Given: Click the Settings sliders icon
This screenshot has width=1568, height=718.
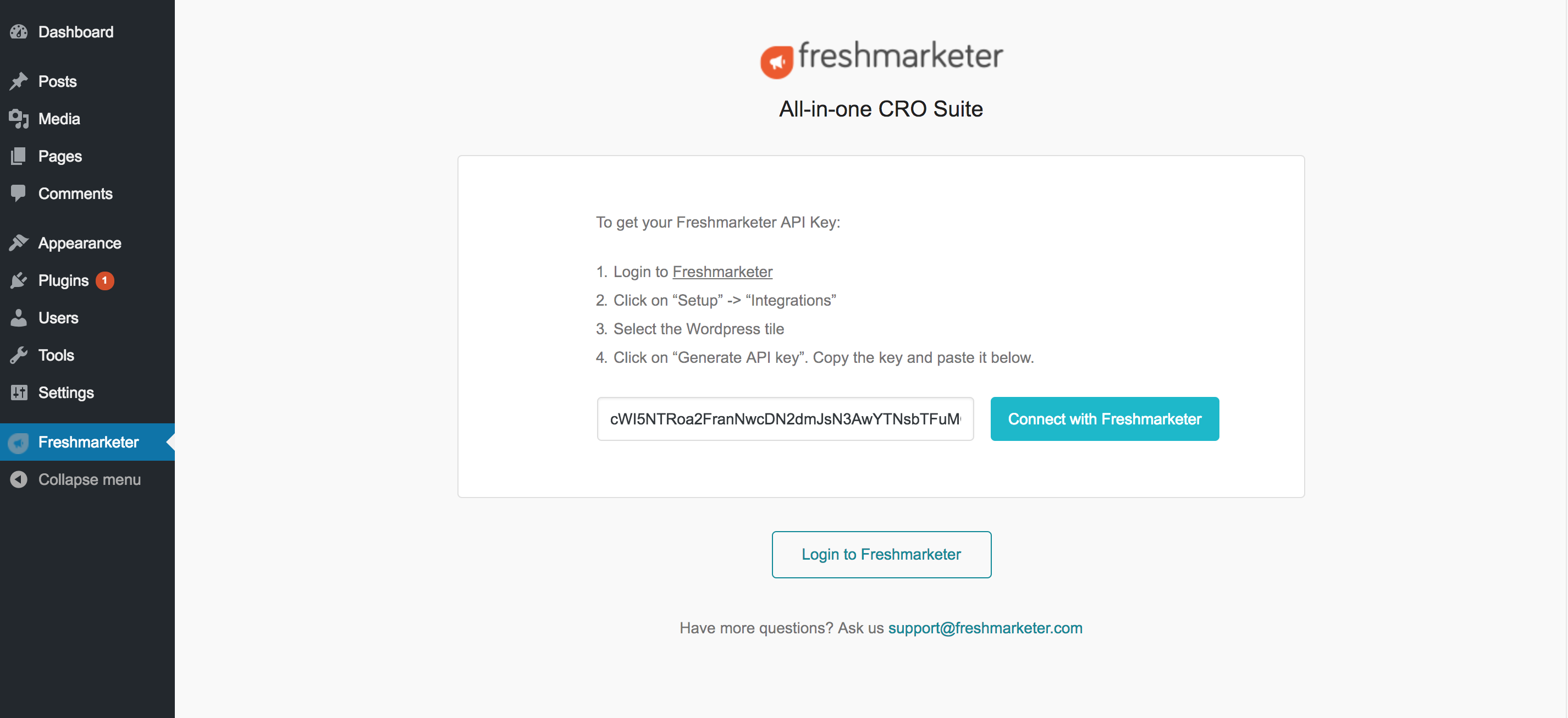Looking at the screenshot, I should (x=19, y=393).
